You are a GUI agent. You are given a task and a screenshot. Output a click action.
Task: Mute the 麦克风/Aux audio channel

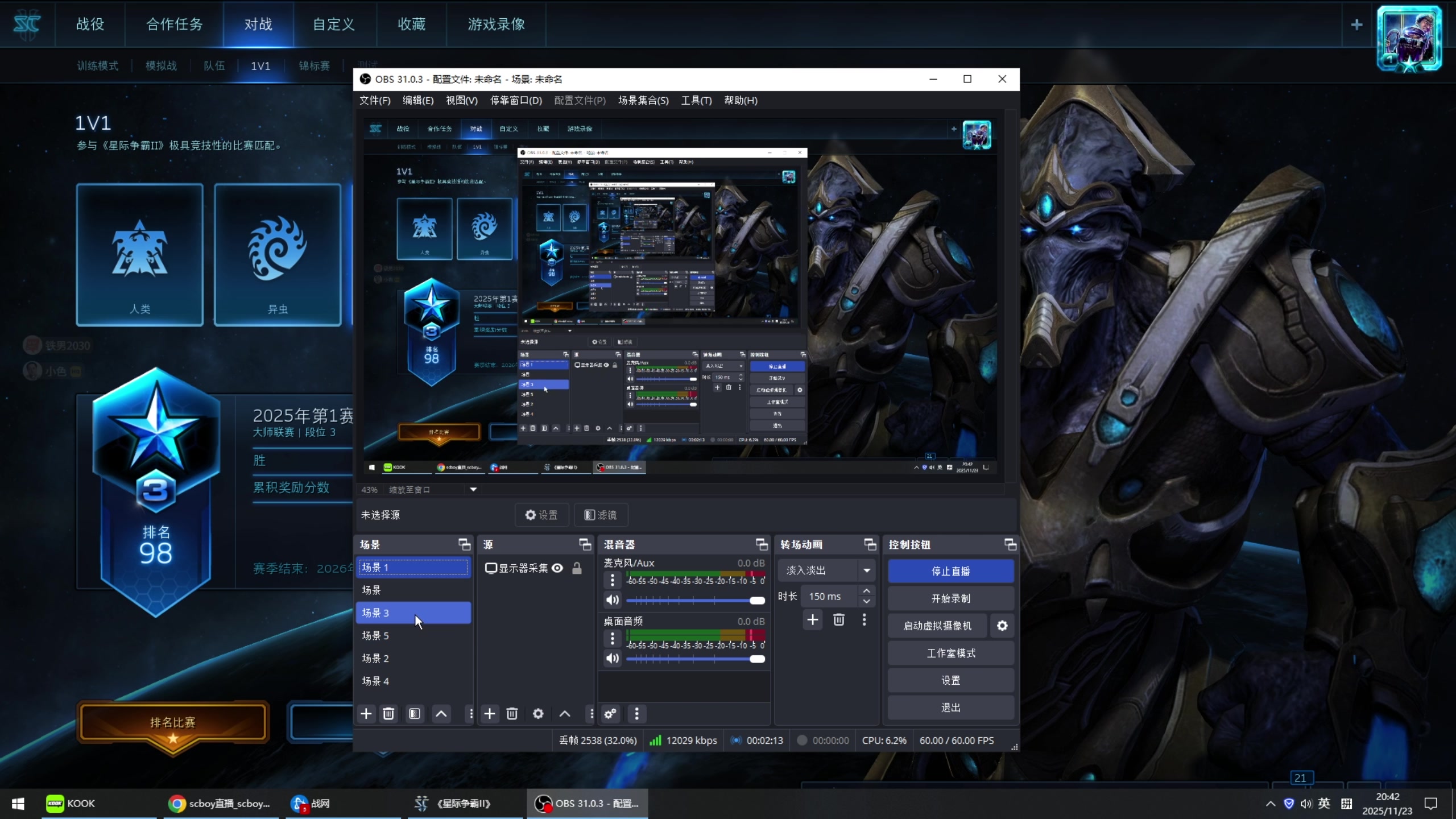click(612, 599)
